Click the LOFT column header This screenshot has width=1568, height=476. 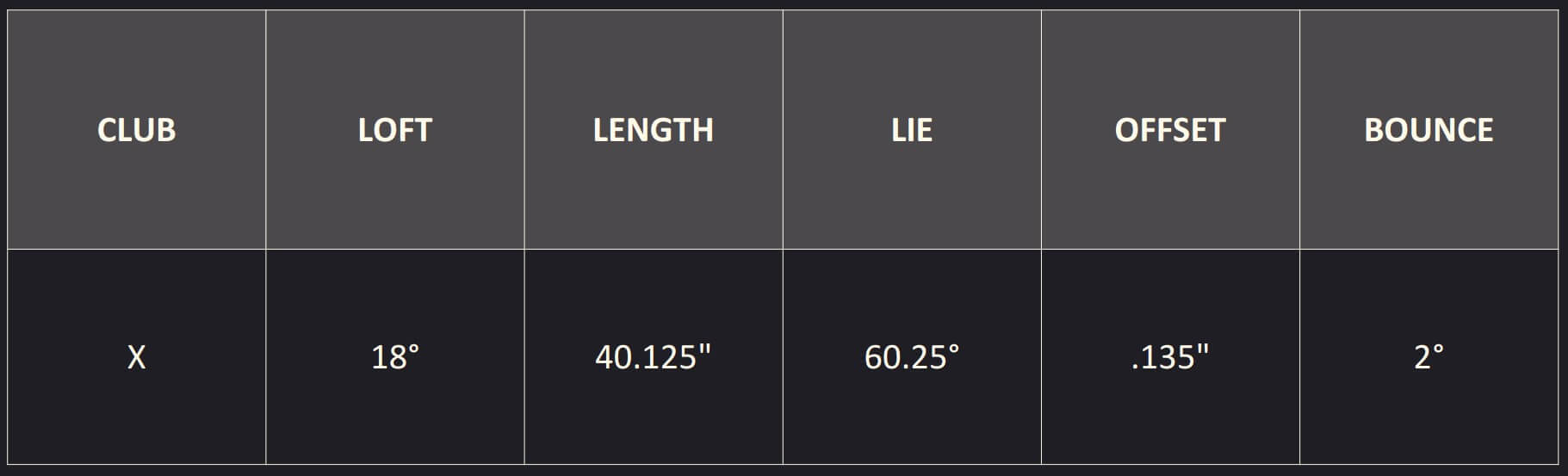click(x=394, y=130)
